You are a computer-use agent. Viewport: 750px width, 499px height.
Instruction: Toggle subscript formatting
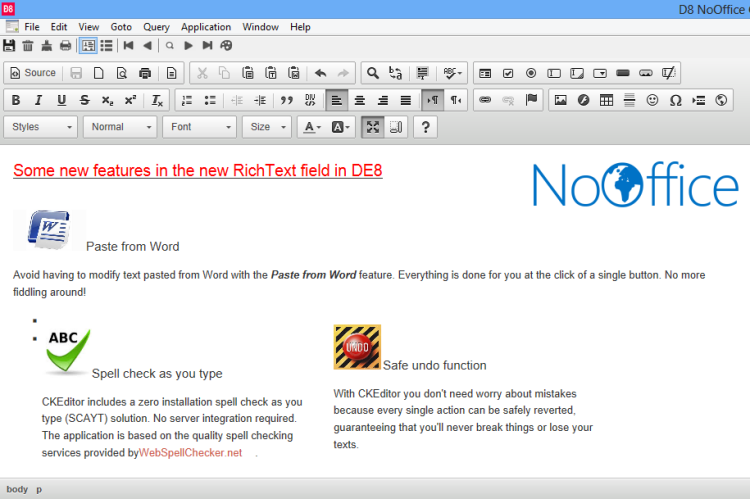[x=108, y=100]
